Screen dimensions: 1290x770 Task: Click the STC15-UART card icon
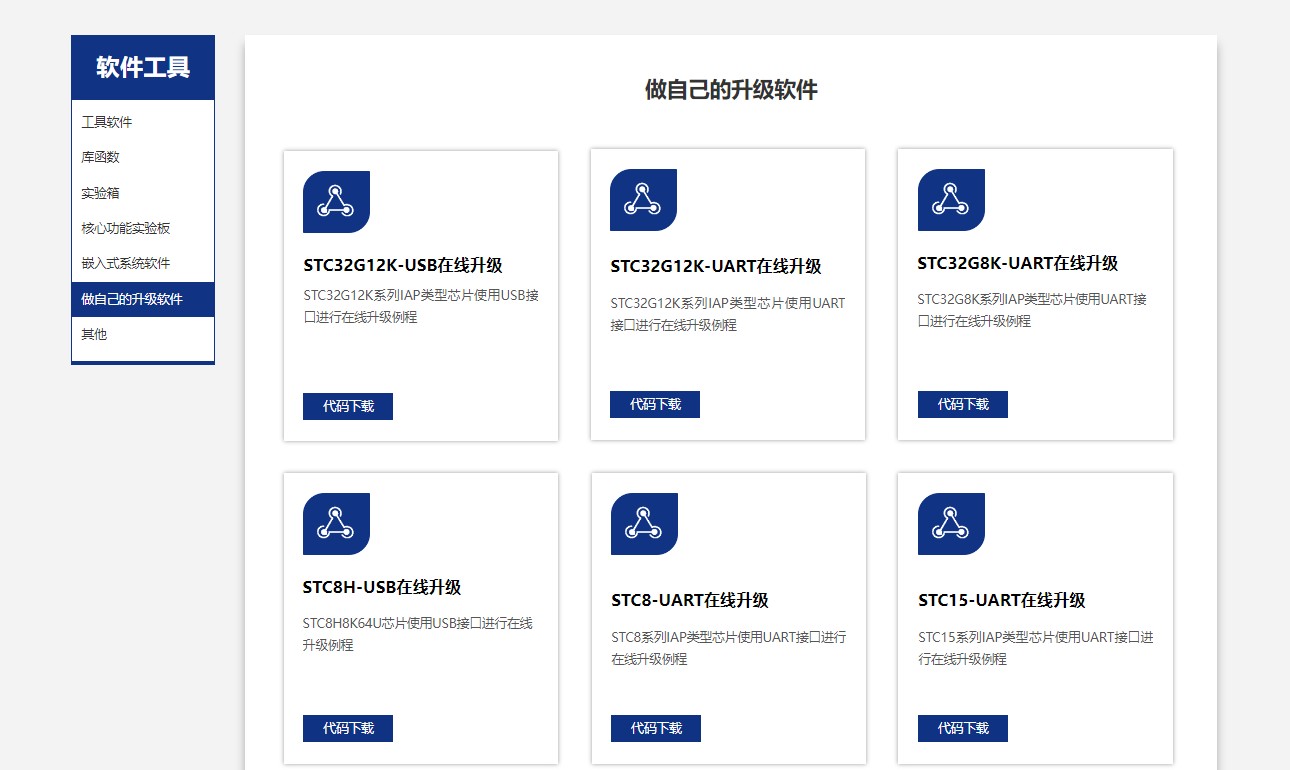click(x=951, y=524)
